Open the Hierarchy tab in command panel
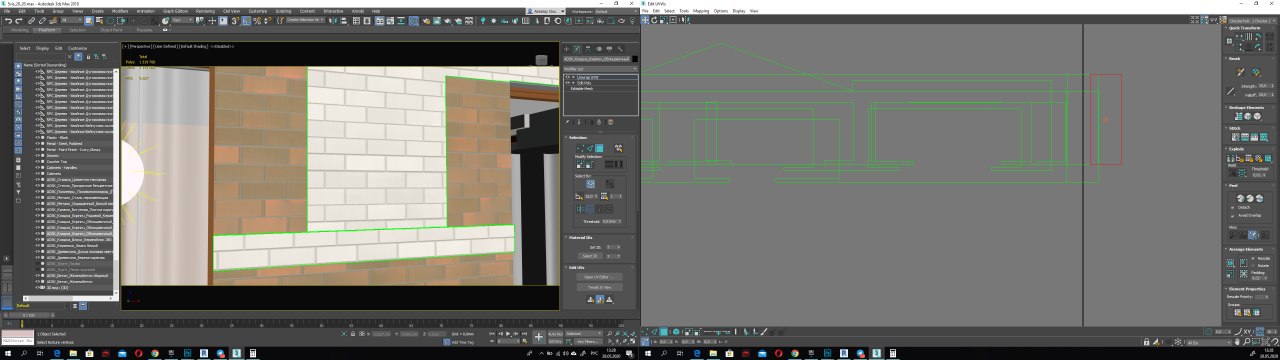This screenshot has height=360, width=1280. [588, 48]
